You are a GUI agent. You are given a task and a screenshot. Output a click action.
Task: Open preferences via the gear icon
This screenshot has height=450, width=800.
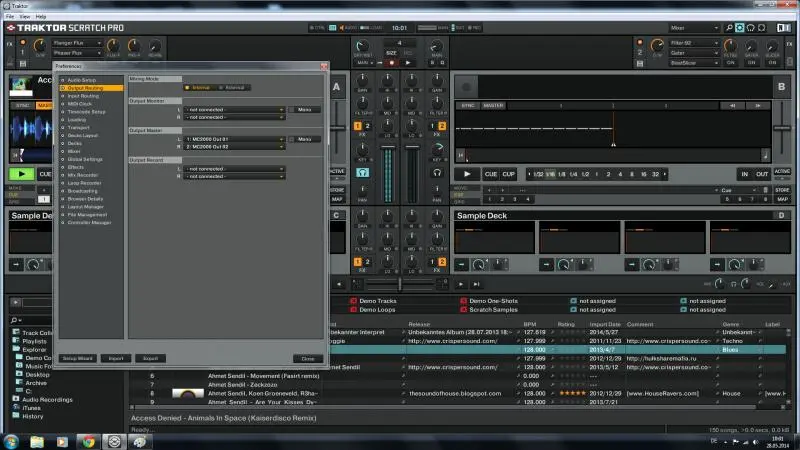click(x=740, y=28)
